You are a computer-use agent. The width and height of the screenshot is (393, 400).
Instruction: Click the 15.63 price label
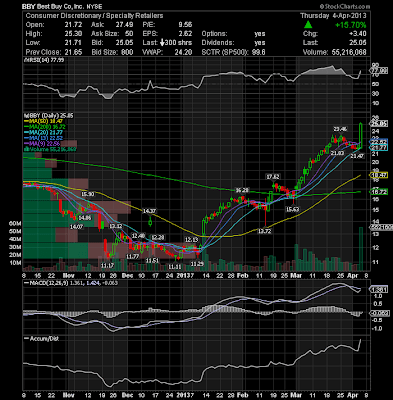(292, 209)
